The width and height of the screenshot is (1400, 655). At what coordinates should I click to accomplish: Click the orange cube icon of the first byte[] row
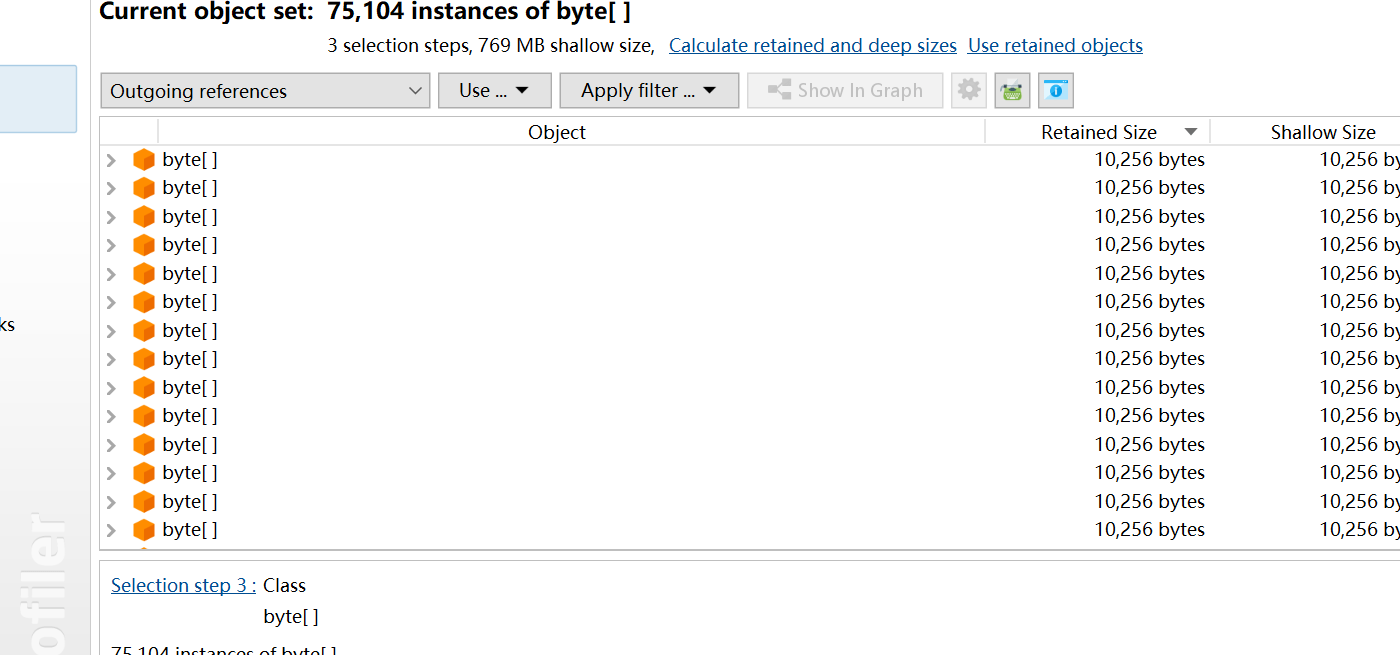(144, 160)
